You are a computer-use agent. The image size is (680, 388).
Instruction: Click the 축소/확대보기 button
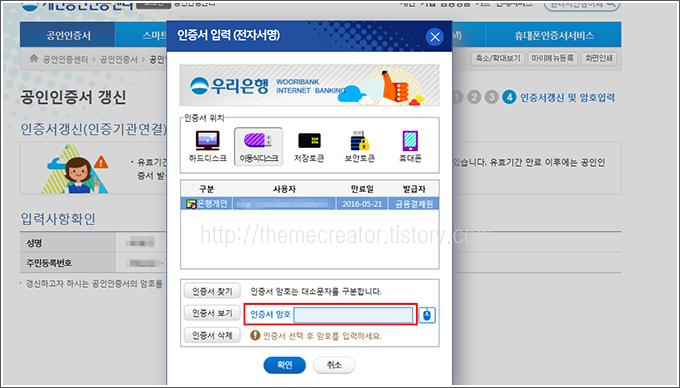498,58
